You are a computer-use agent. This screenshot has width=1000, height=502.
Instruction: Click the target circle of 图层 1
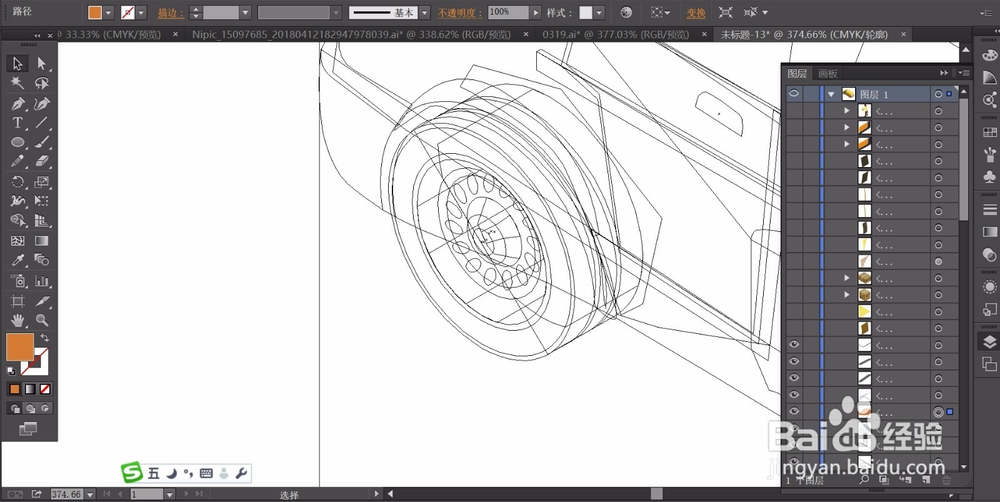point(938,94)
